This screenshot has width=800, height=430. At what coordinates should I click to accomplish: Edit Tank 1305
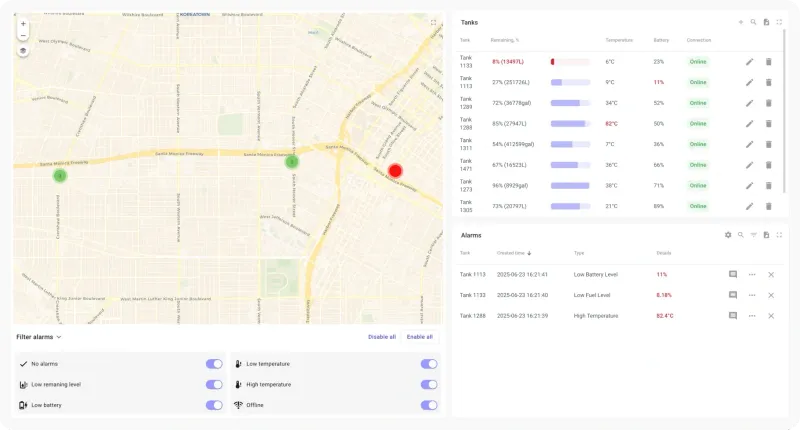tap(749, 206)
